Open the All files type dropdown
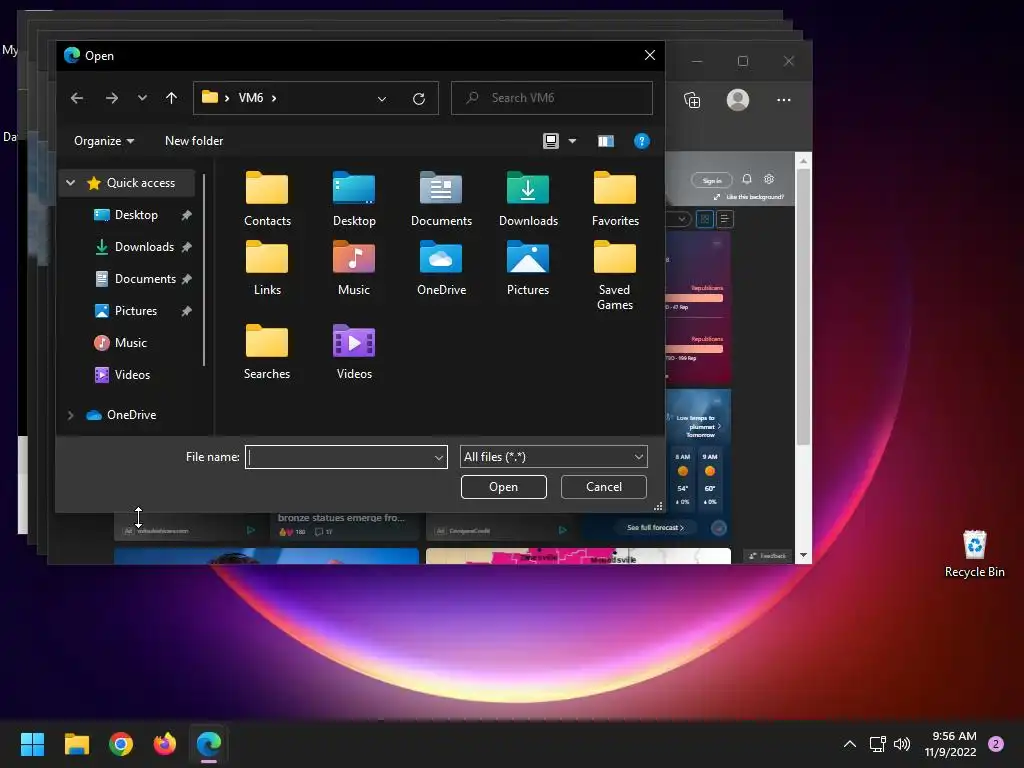 click(x=553, y=457)
